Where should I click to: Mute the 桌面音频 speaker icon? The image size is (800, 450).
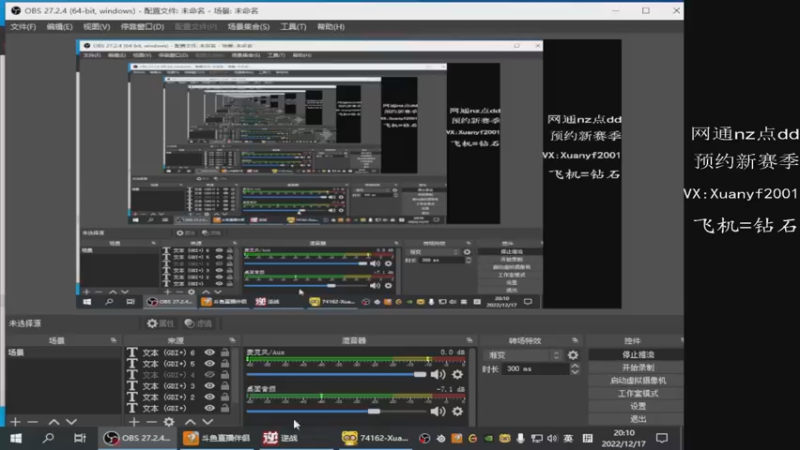(438, 411)
